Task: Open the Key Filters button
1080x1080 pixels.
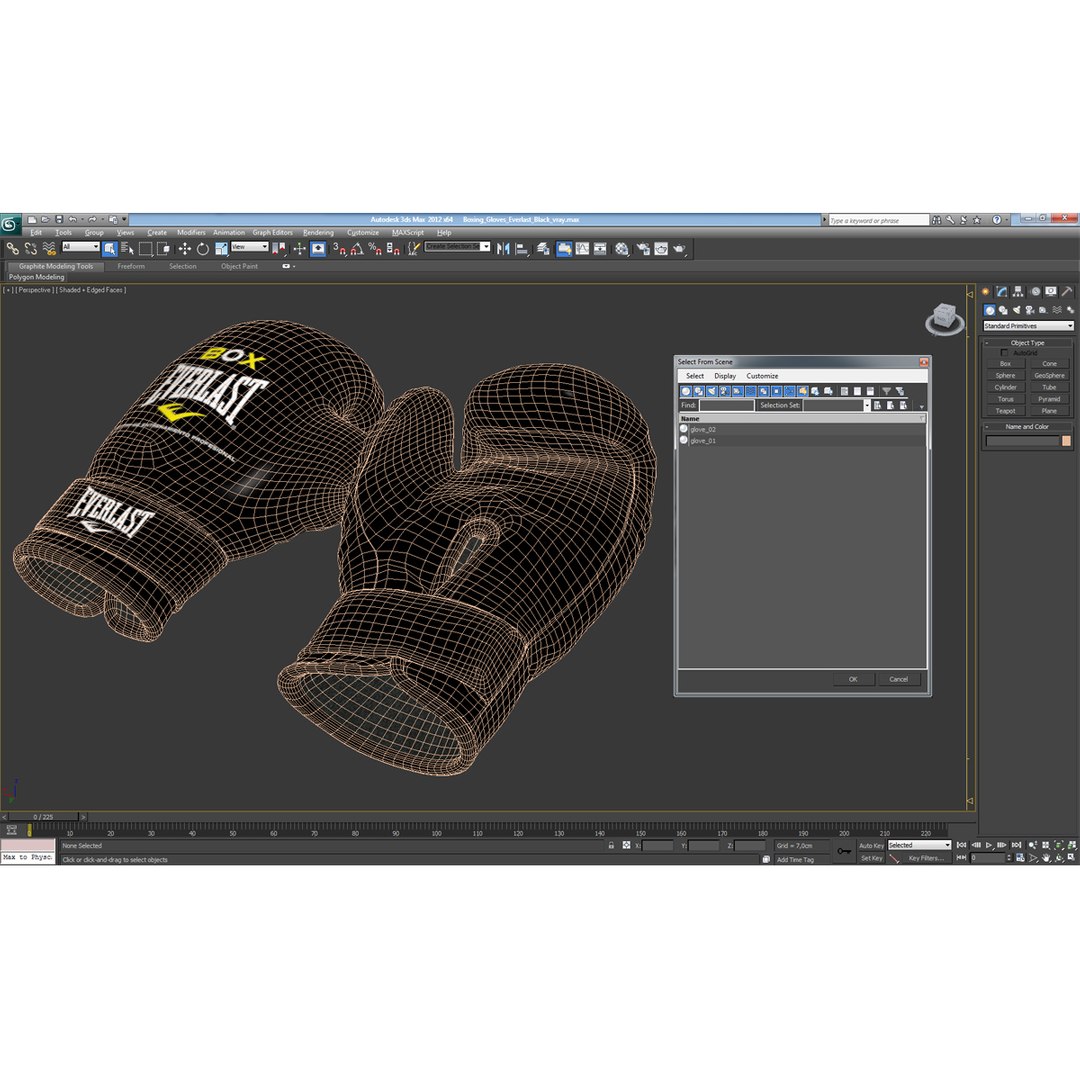Action: (926, 858)
